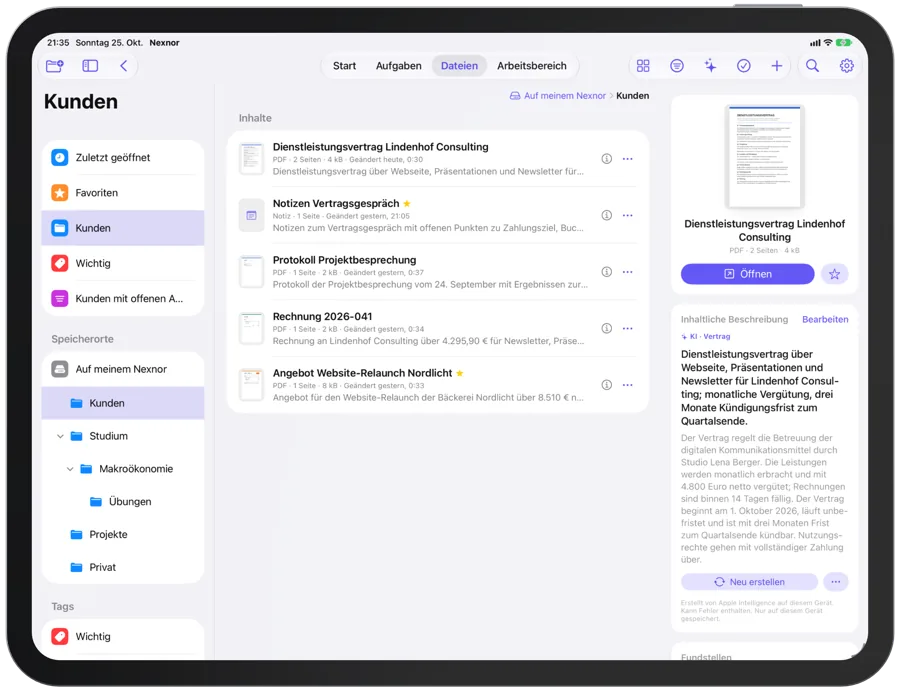Open Kunden mit offenen A... list
Image resolution: width=900 pixels, height=691 pixels.
coord(123,298)
